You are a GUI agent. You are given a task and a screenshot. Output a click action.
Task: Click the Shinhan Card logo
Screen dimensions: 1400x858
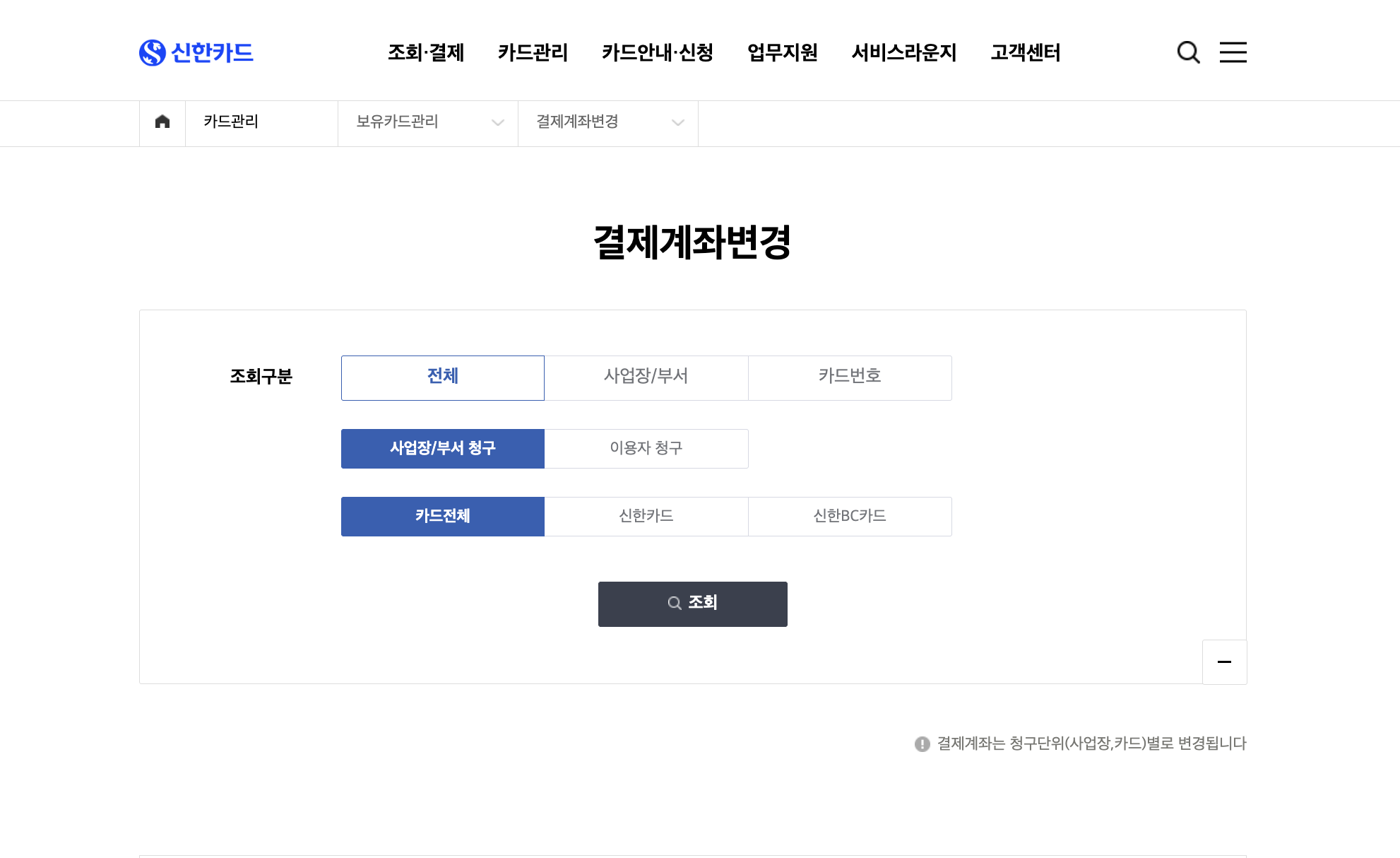(x=196, y=52)
